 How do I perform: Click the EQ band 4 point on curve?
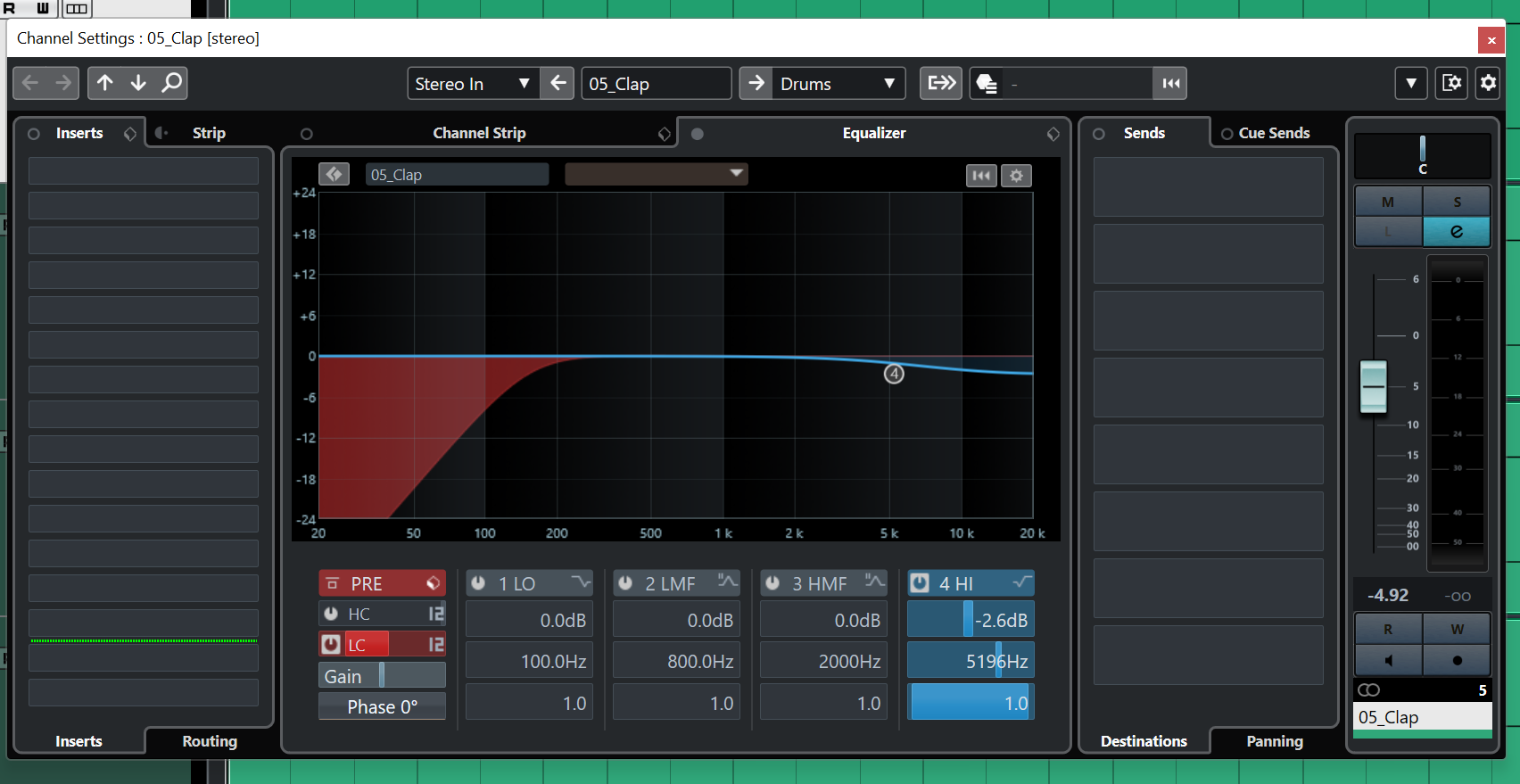[894, 374]
